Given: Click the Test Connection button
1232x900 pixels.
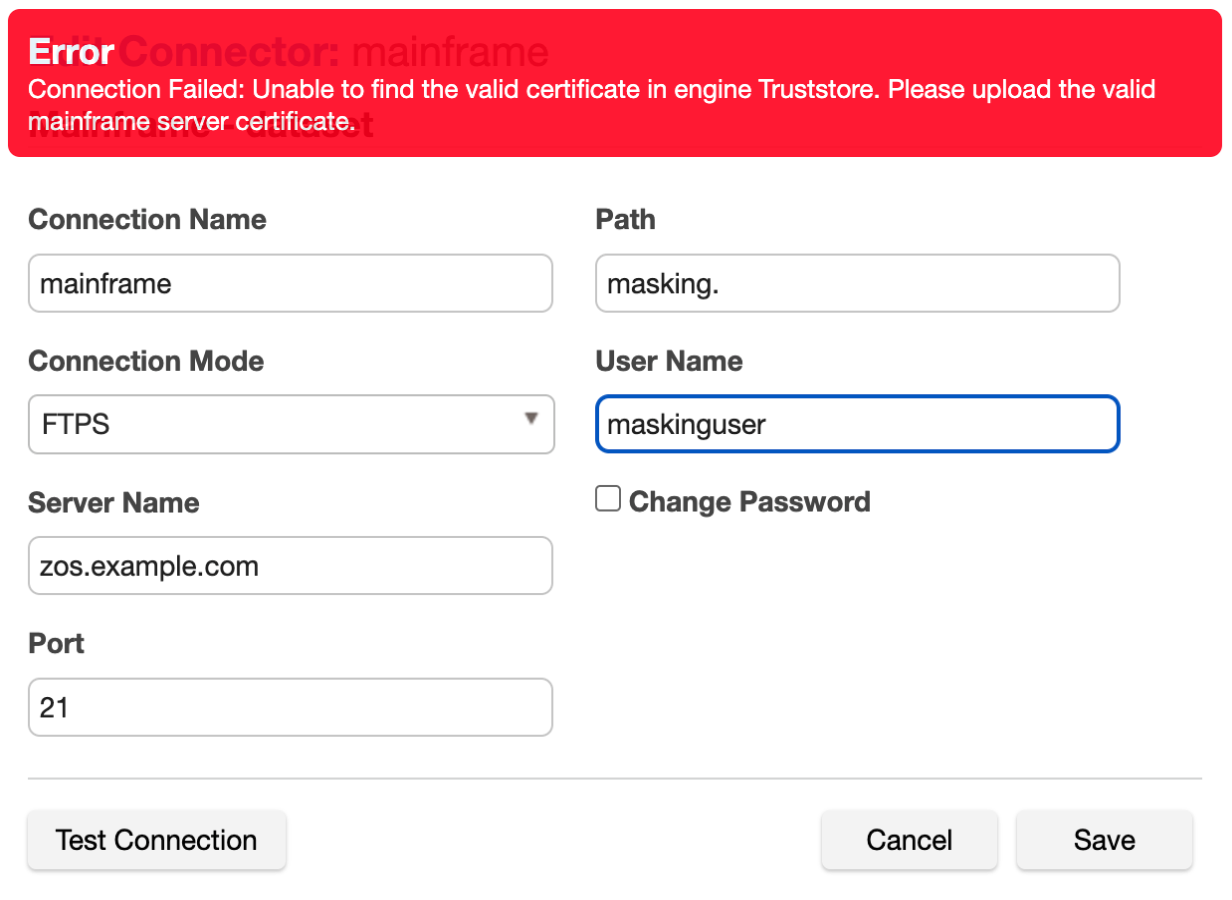Looking at the screenshot, I should (x=156, y=840).
